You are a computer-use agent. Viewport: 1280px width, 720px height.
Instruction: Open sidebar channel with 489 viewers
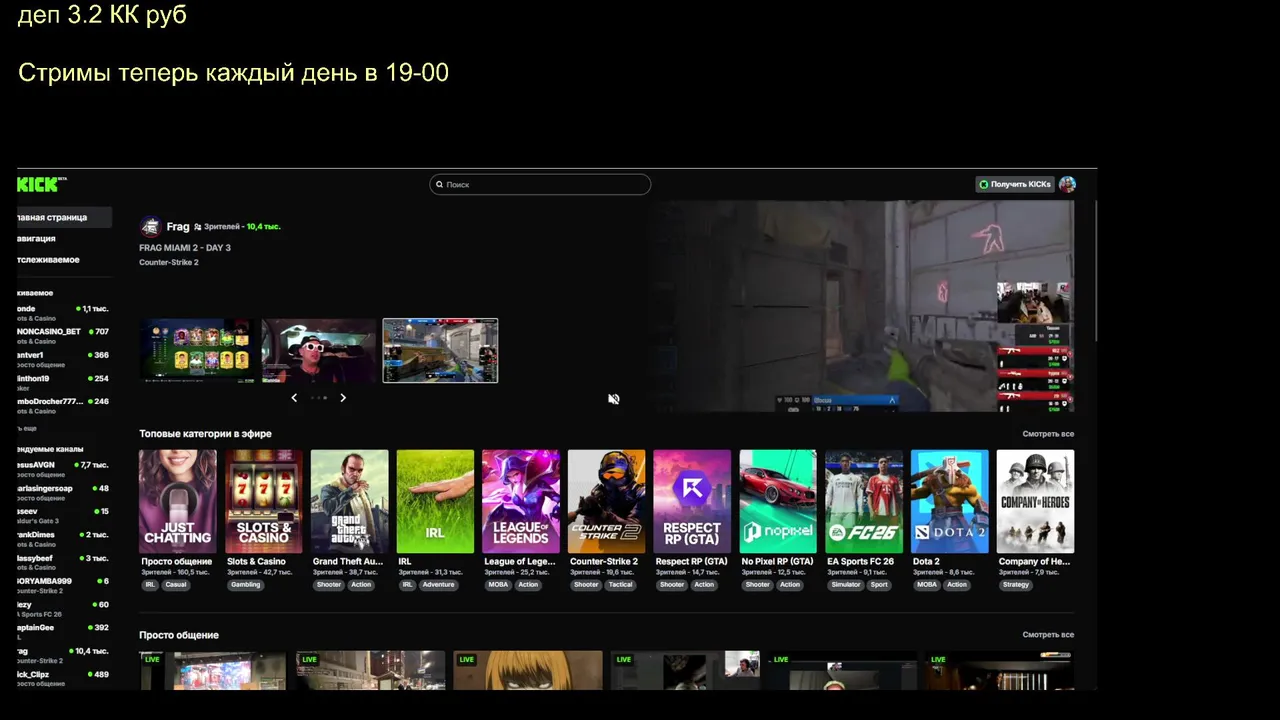pos(64,678)
